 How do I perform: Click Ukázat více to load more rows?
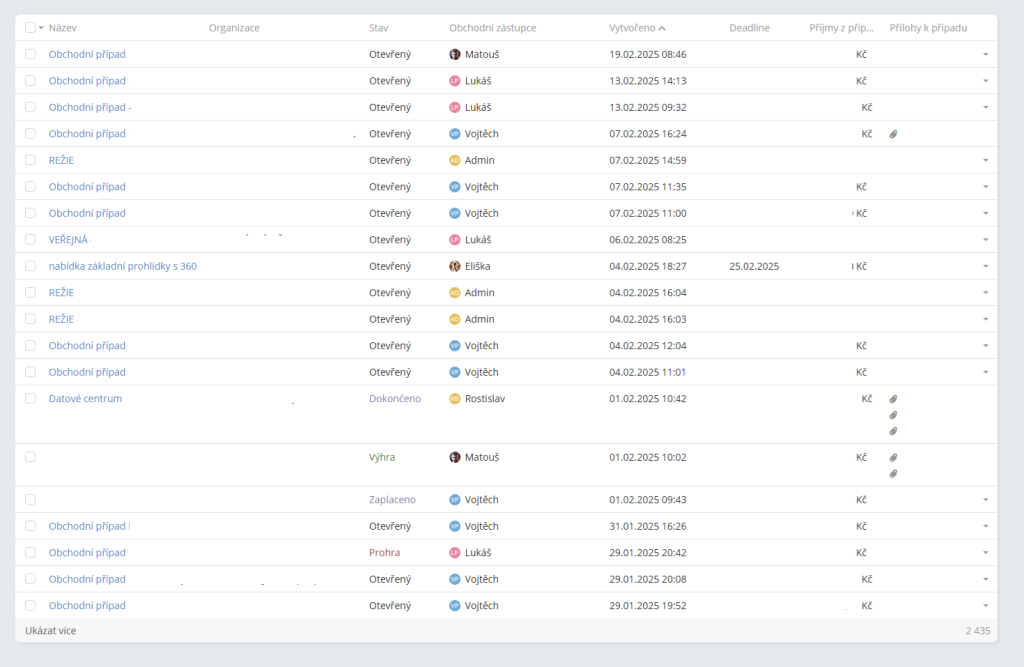click(x=50, y=631)
